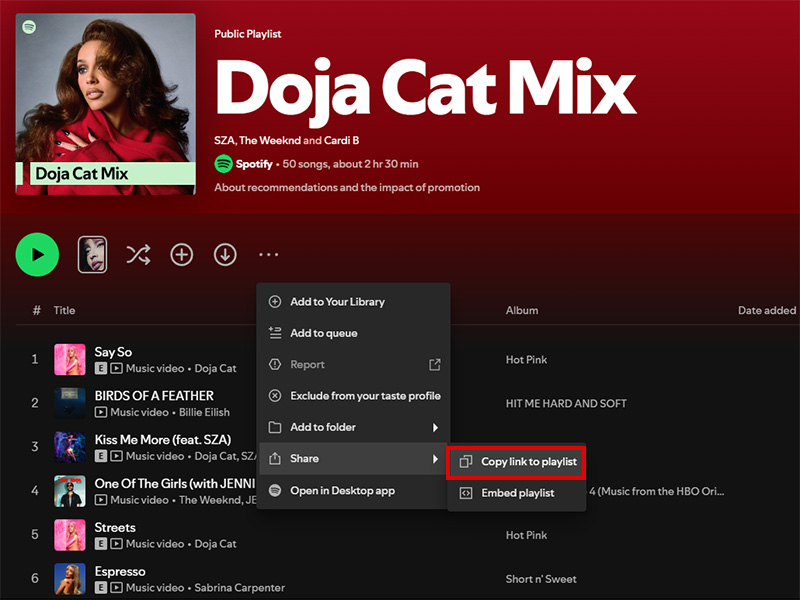Click the music video icon under Say So
This screenshot has height=600, width=800.
coord(116,368)
